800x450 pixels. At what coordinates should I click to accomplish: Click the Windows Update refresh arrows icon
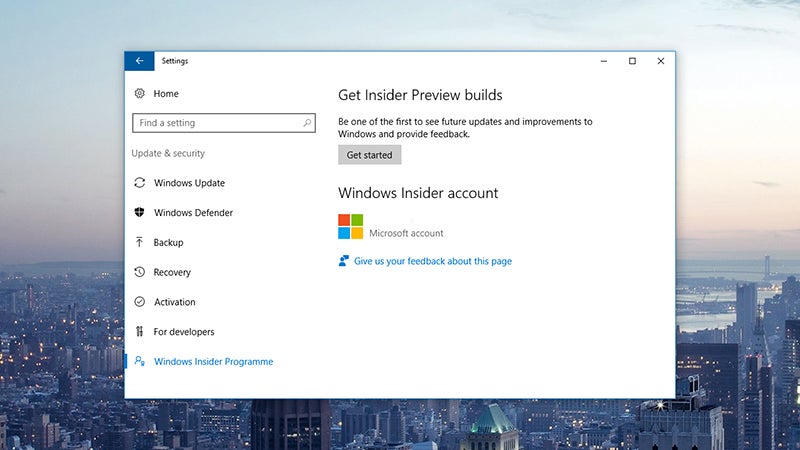[139, 183]
